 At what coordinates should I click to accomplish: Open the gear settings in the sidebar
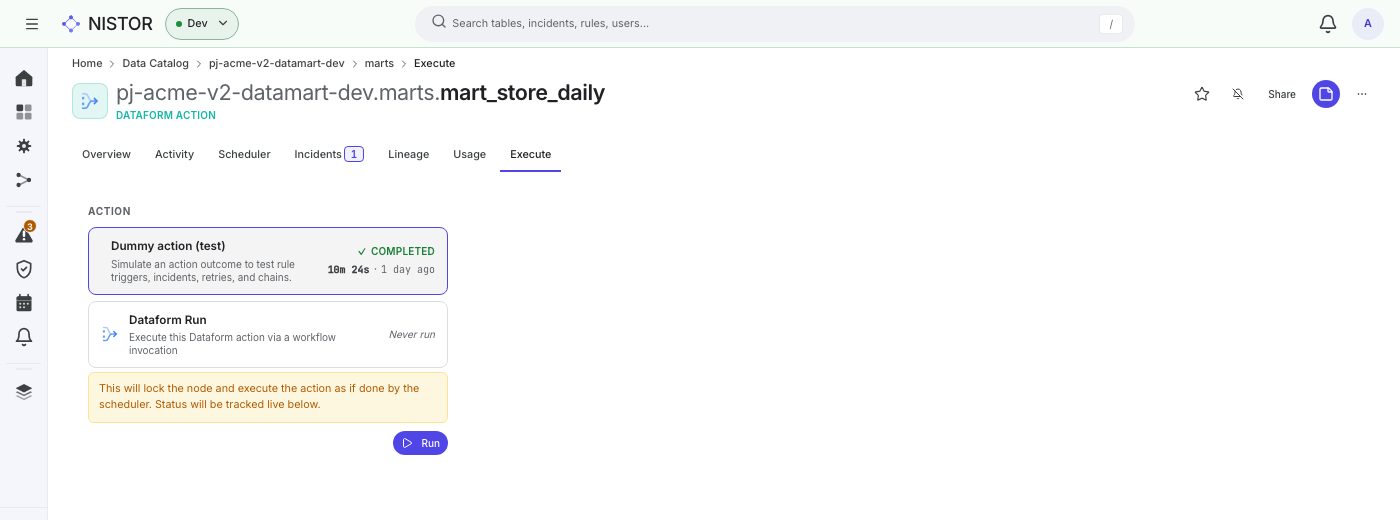(24, 146)
